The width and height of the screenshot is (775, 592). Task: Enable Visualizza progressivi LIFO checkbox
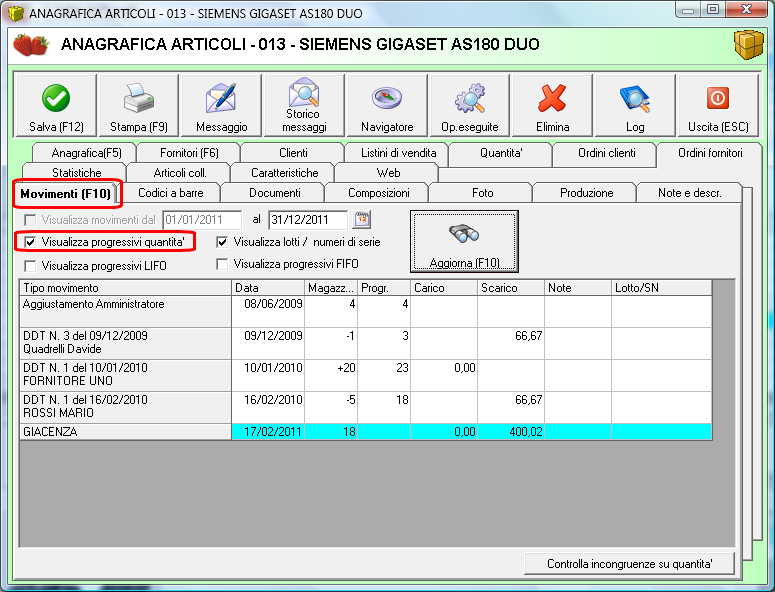[x=30, y=266]
